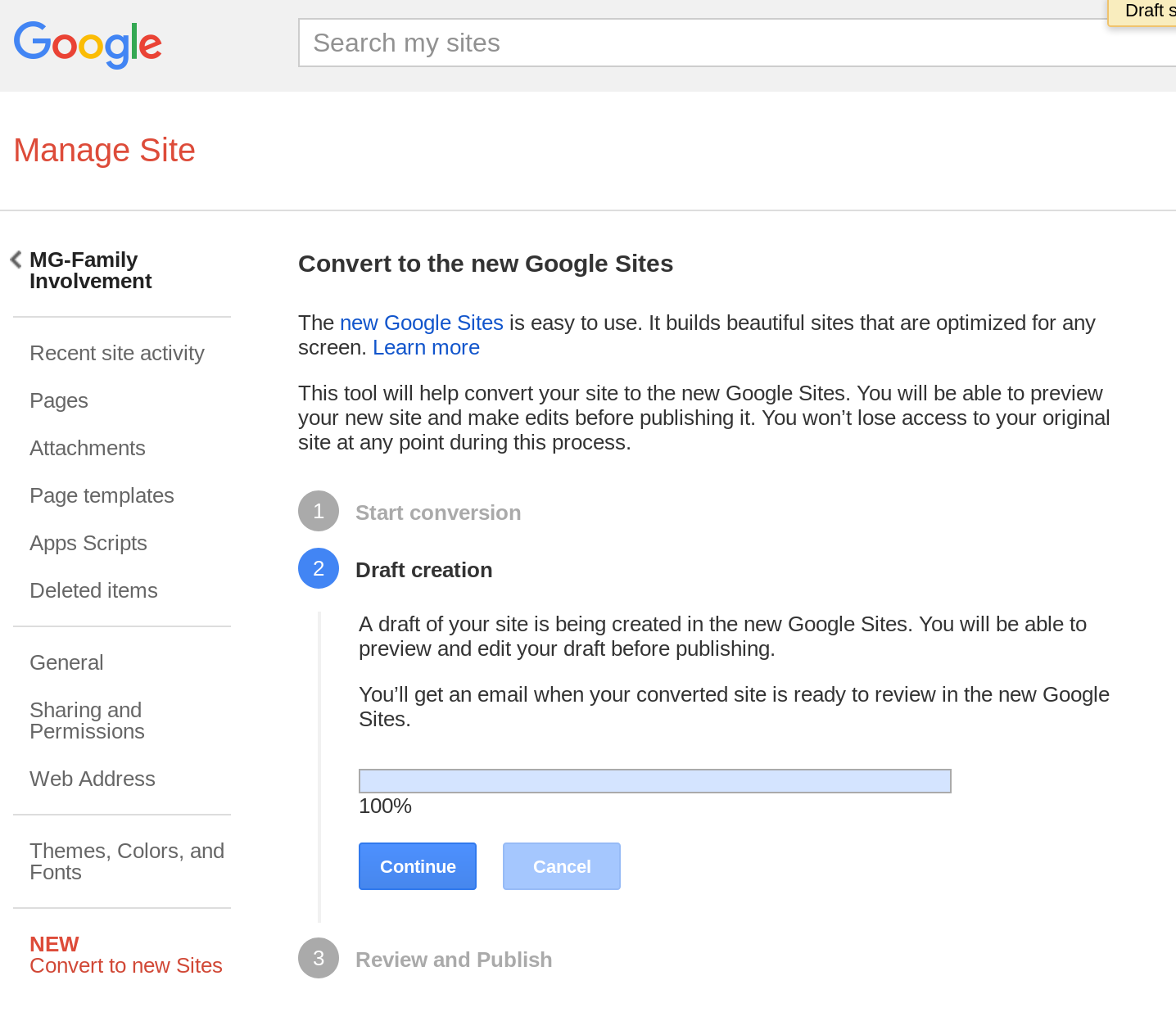Viewport: 1176px width, 1030px height.
Task: Focus the Search my sites field
Action: click(721, 43)
